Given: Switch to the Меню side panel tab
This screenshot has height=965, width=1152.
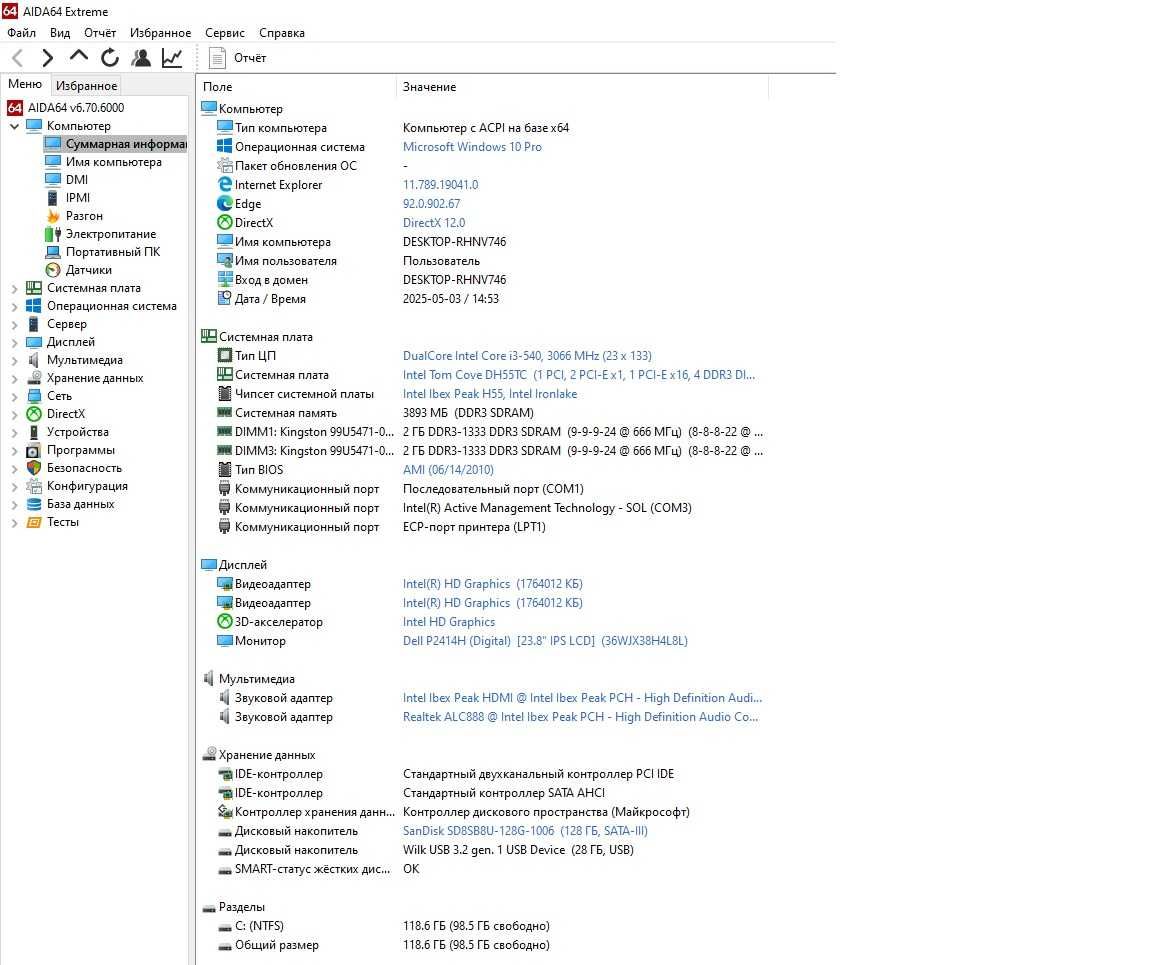Looking at the screenshot, I should point(25,84).
